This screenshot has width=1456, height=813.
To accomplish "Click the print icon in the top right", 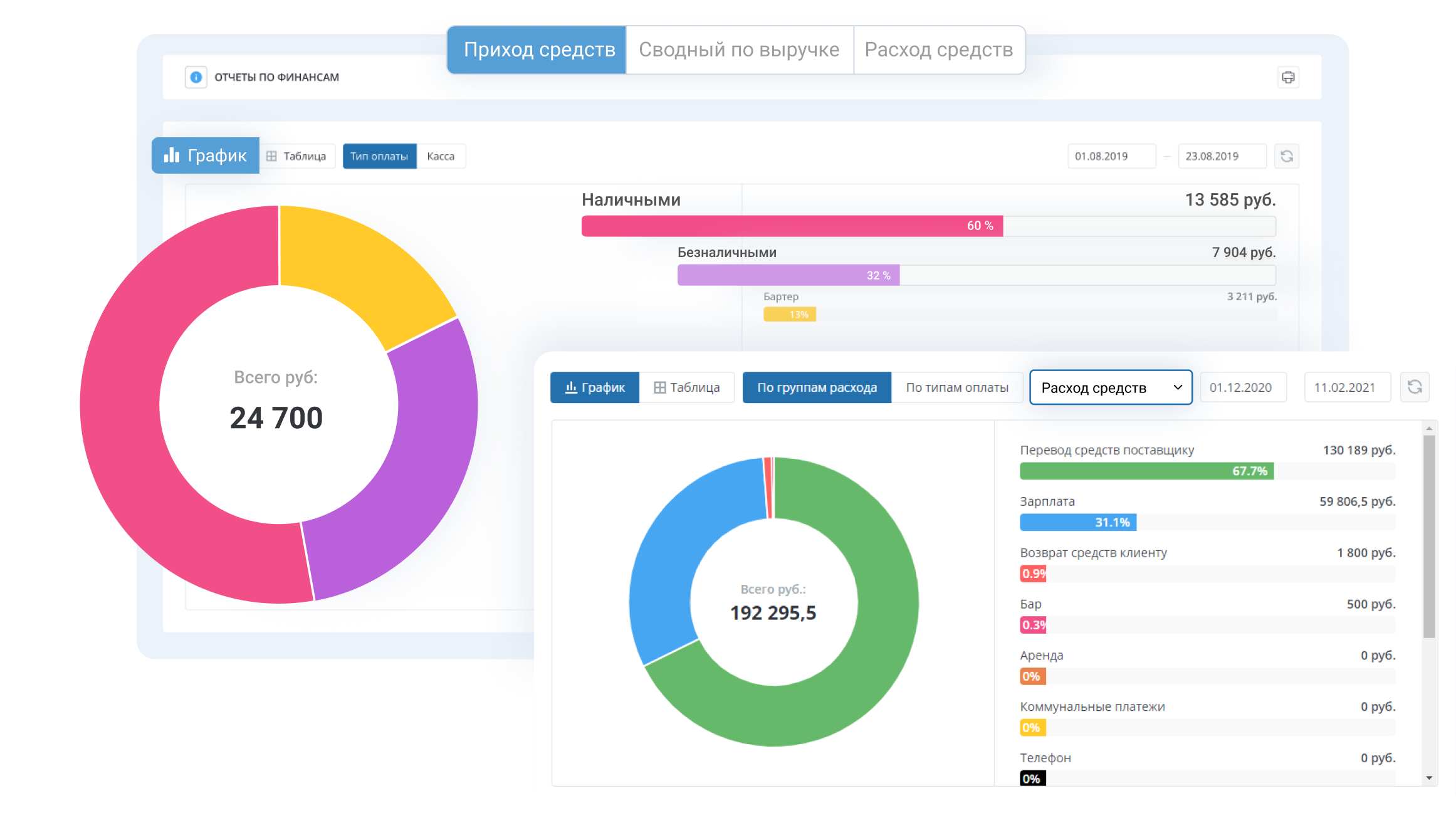I will point(1288,77).
